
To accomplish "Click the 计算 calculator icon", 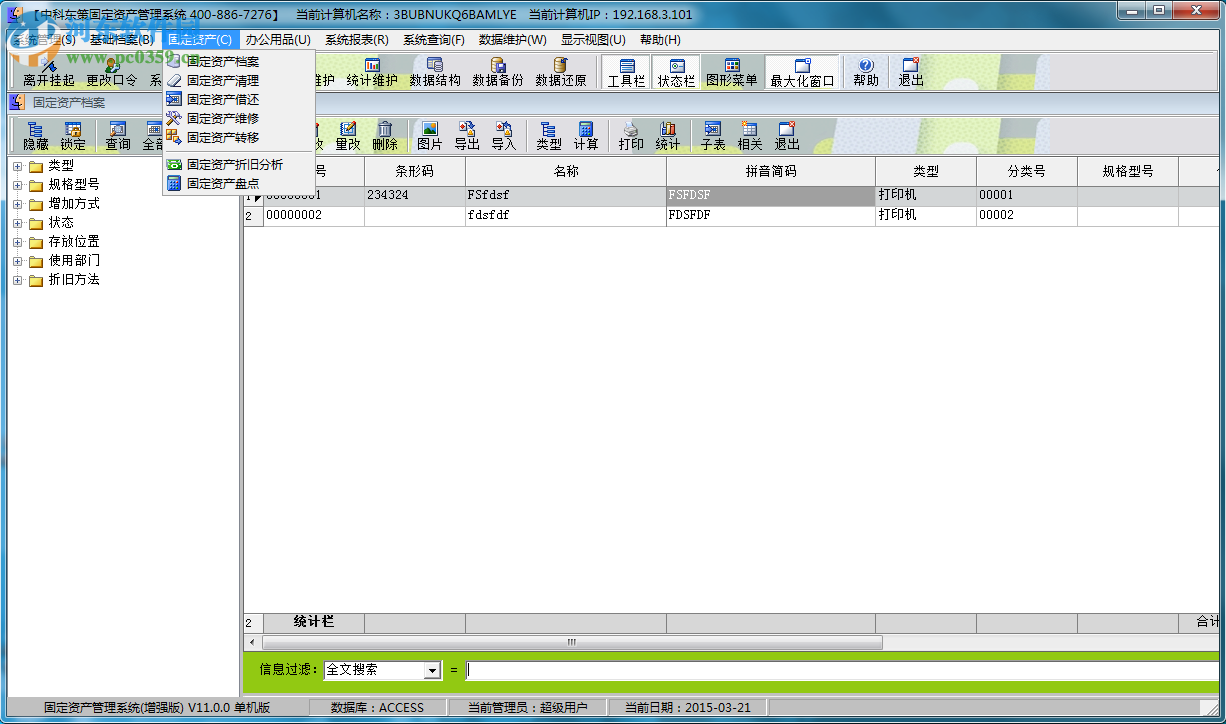I will point(586,136).
